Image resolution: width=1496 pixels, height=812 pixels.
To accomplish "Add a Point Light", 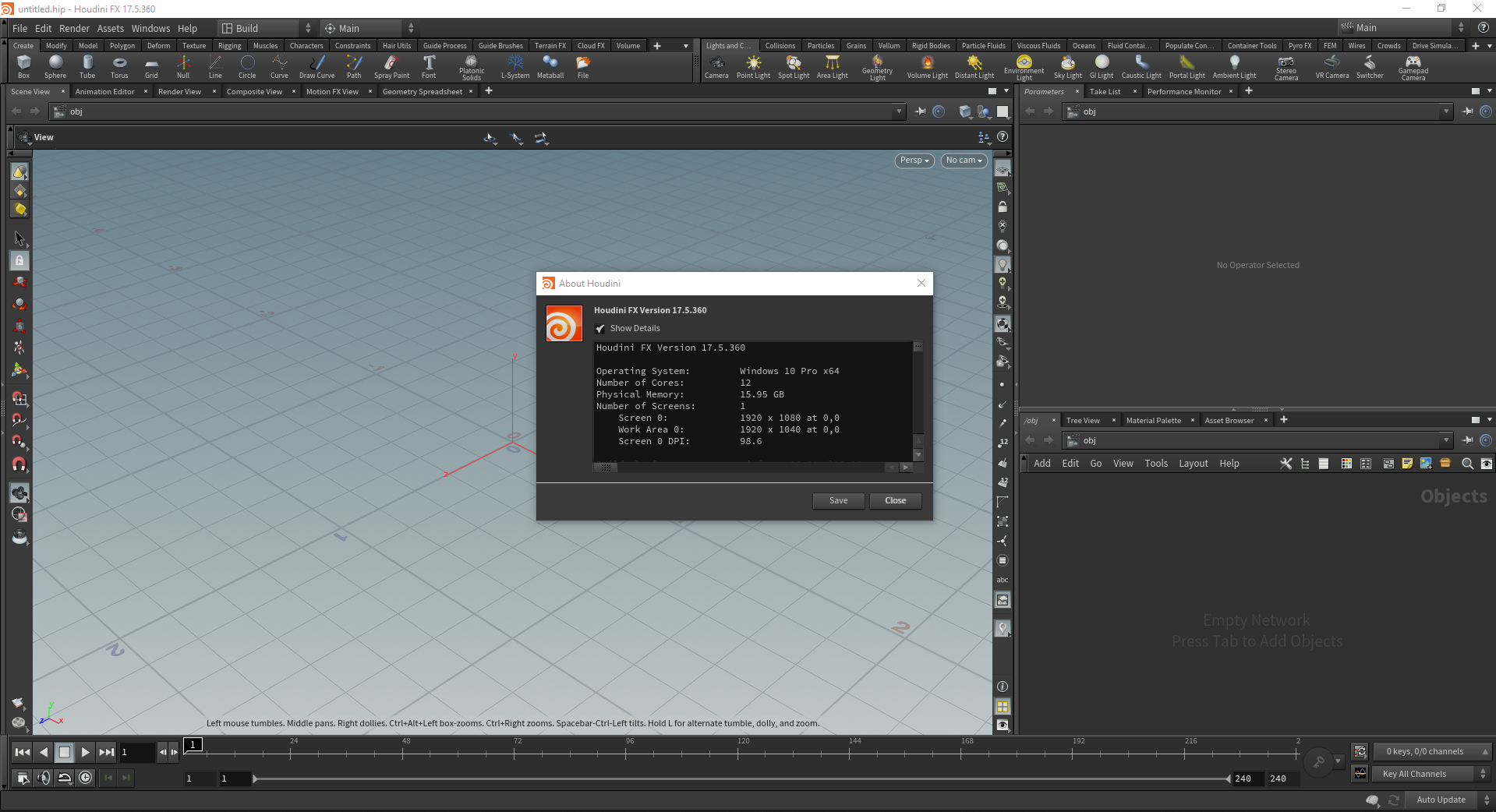I will (x=753, y=67).
